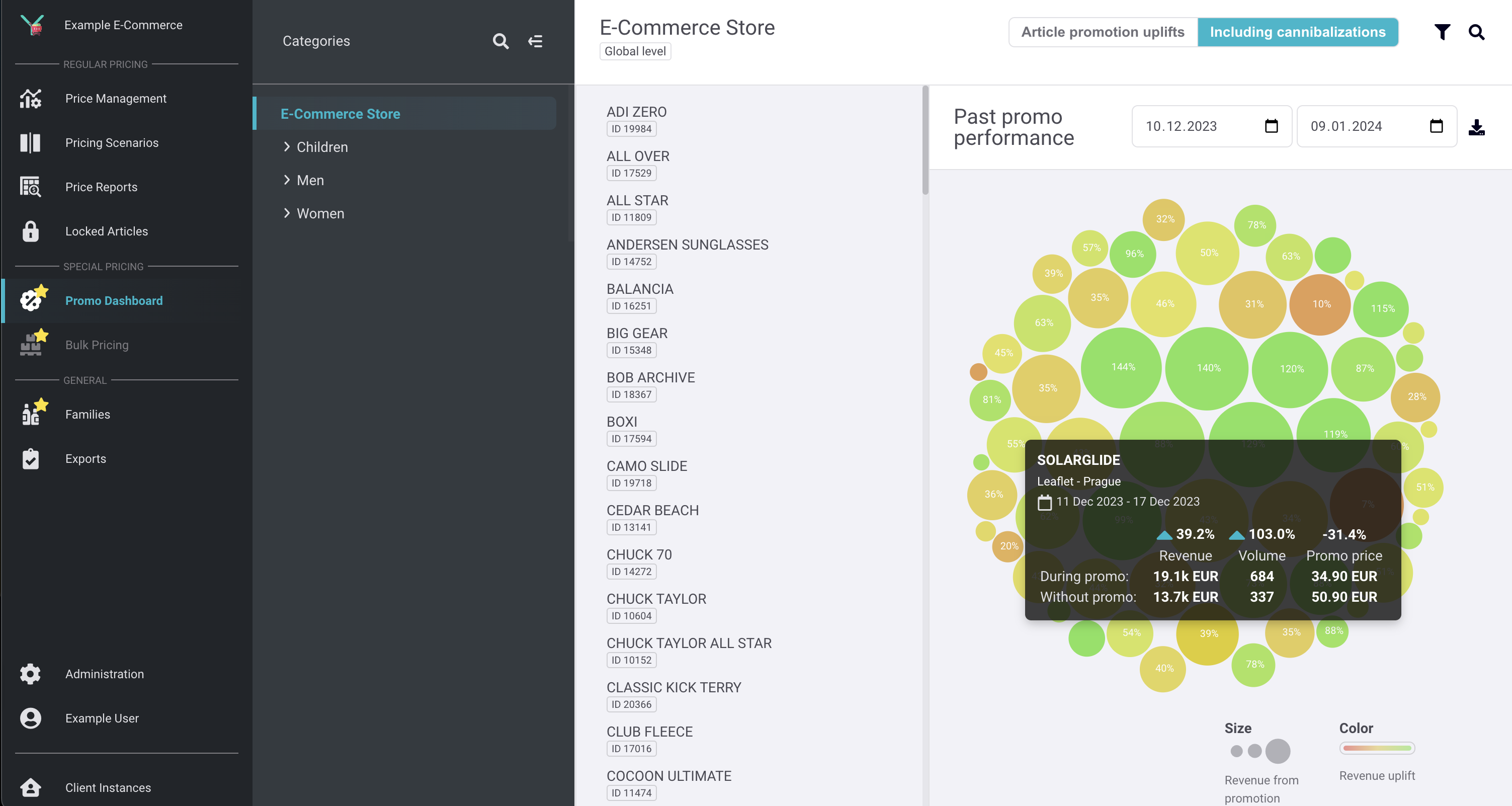Click the Administration gear icon
1512x806 pixels.
tap(31, 673)
